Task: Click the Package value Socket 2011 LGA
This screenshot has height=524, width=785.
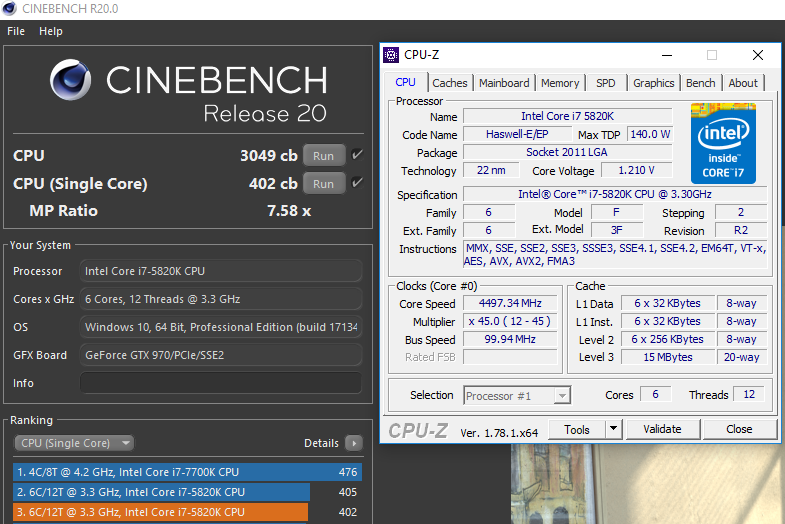Action: coord(567,152)
